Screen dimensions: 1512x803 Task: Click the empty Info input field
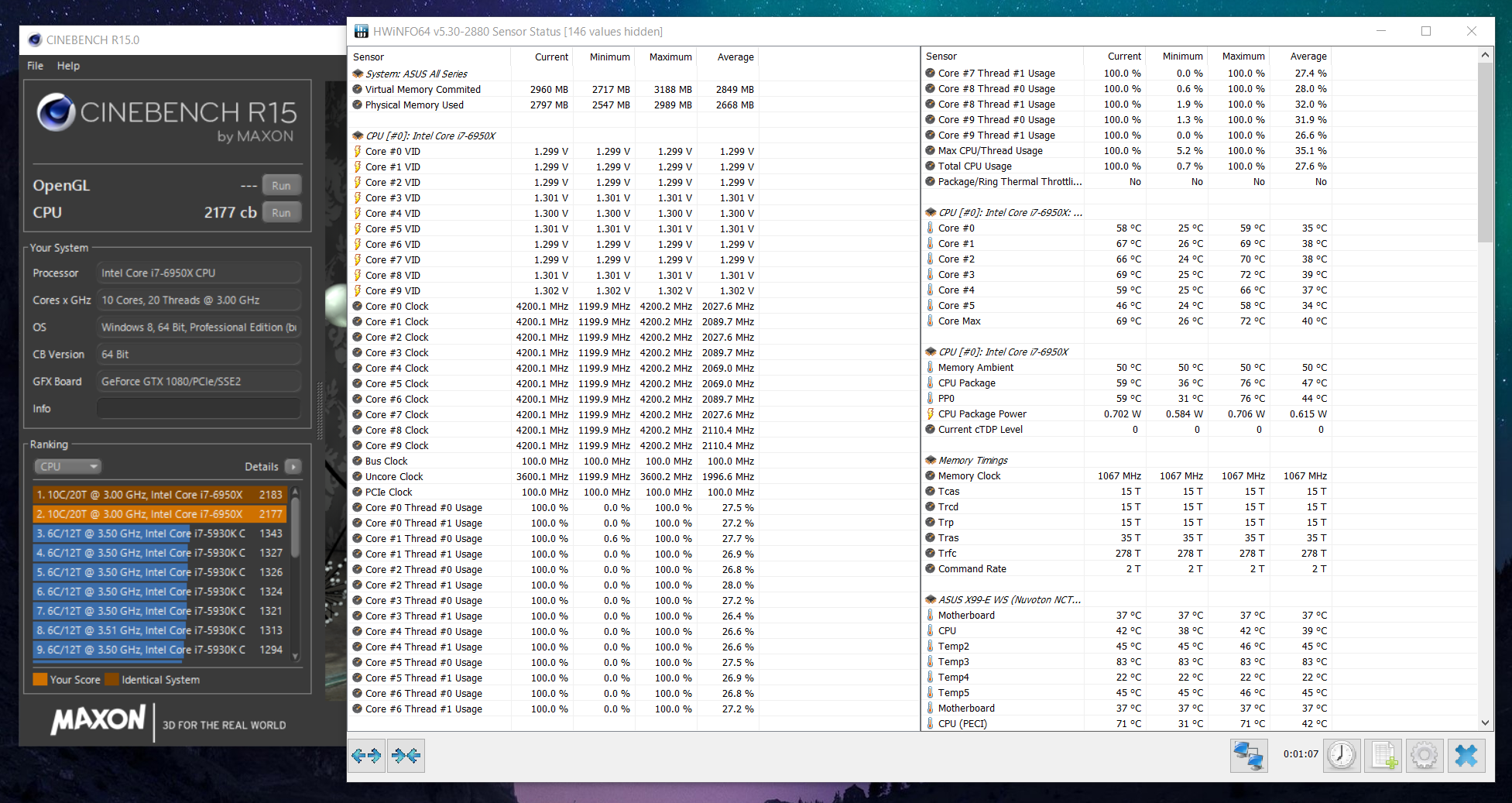(199, 409)
